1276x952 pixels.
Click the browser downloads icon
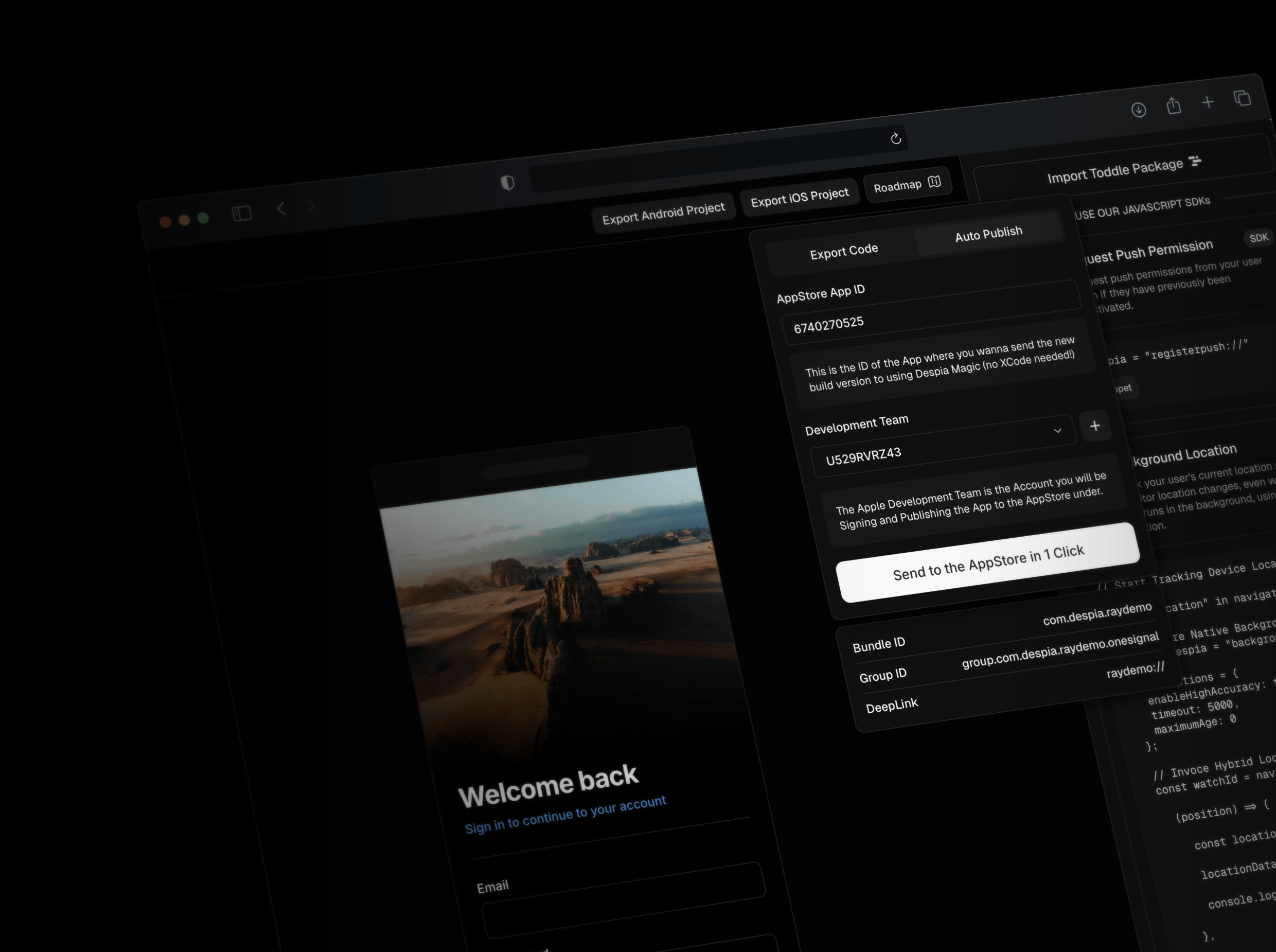pos(1138,110)
